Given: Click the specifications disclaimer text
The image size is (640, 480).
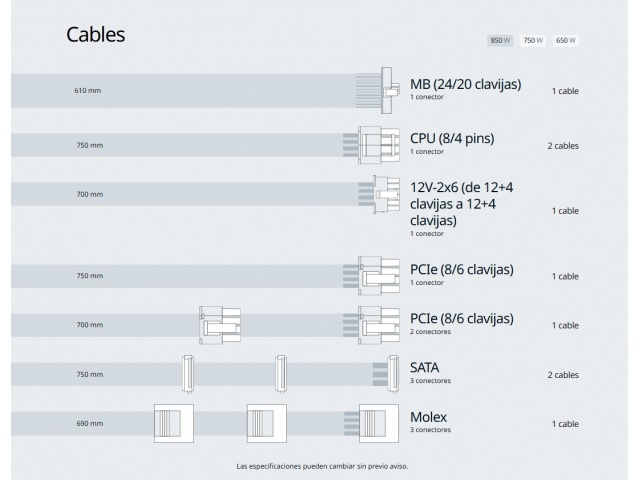Looking at the screenshot, I should [322, 466].
